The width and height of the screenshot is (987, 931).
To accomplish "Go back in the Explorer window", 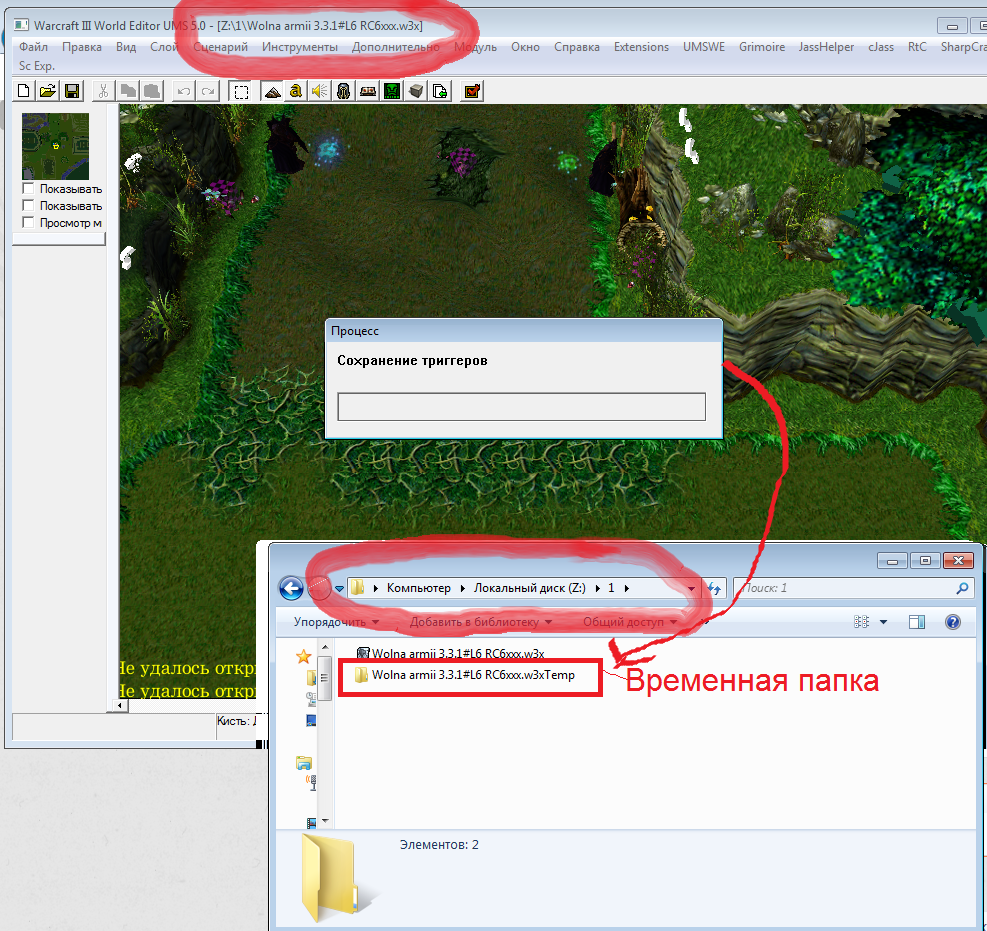I will (x=291, y=589).
